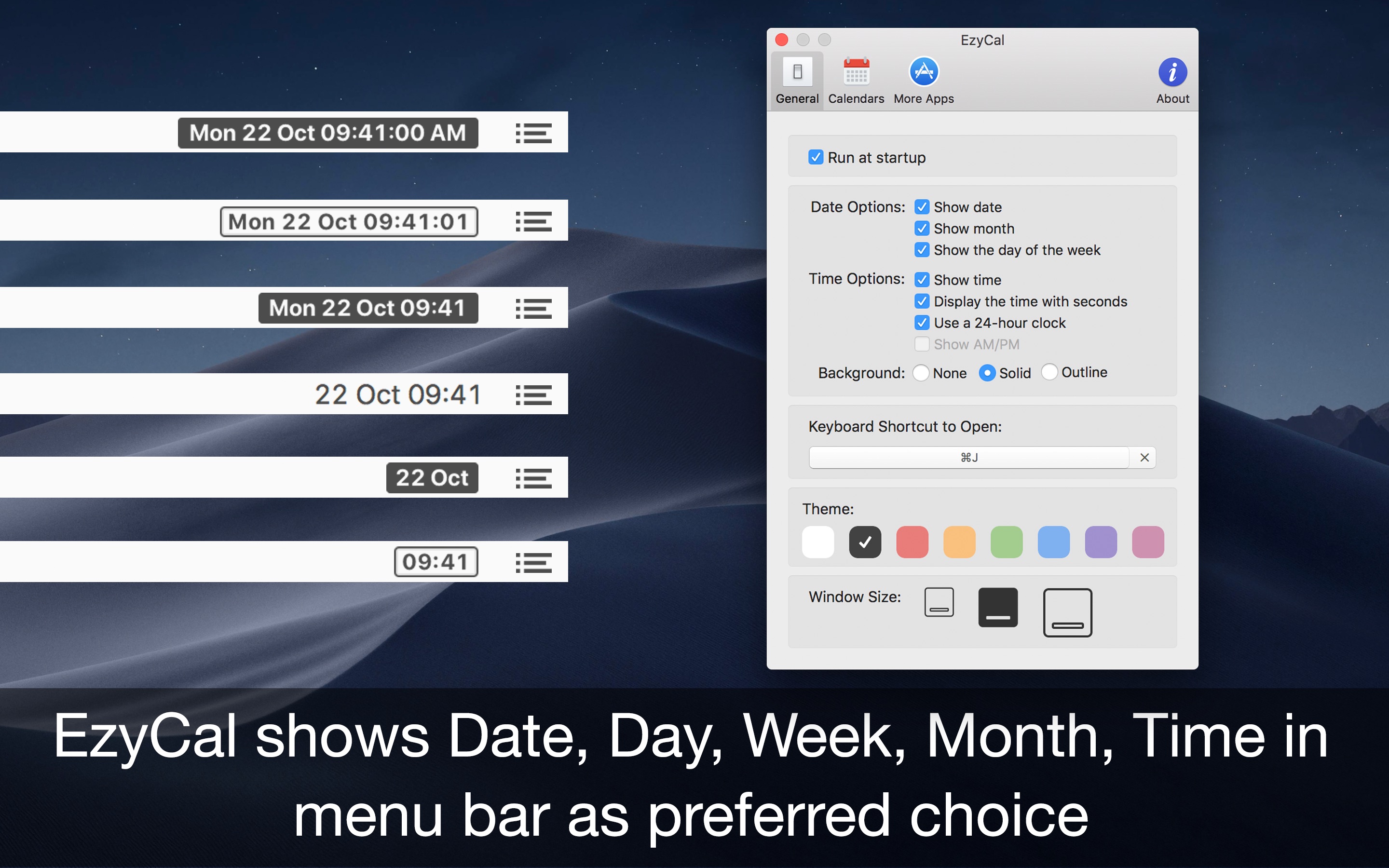Choose the small window size icon
This screenshot has height=868, width=1389.
(x=939, y=602)
